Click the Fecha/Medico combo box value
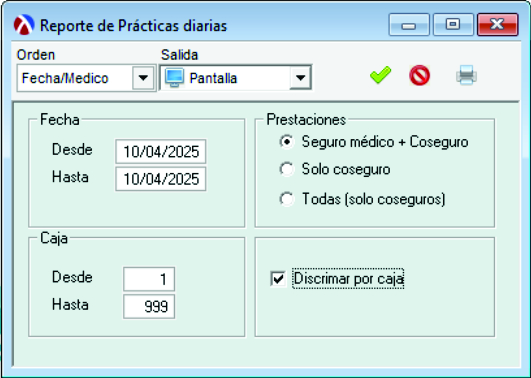This screenshot has height=378, width=531. [65, 78]
